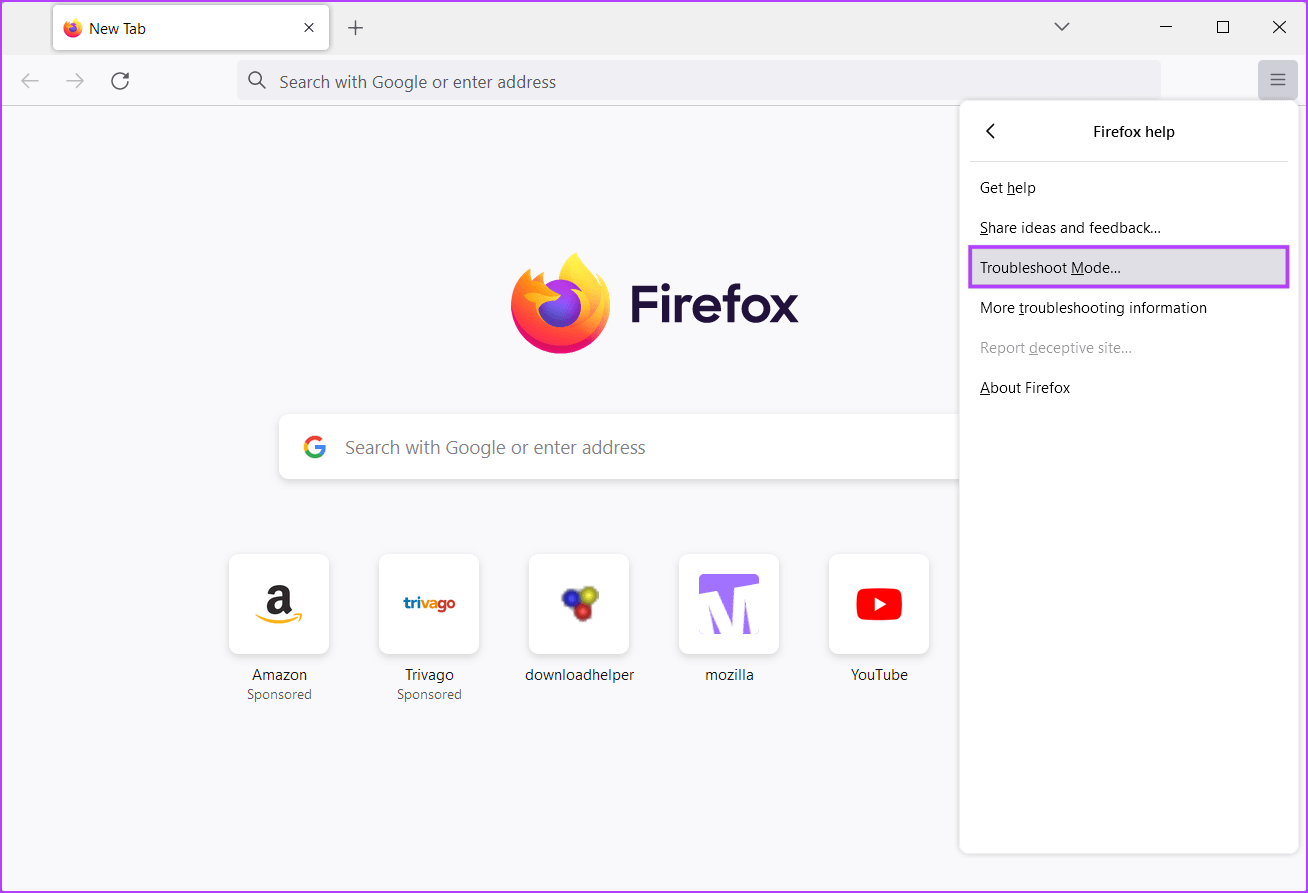Click the address bar search field
1308x893 pixels.
[x=698, y=81]
